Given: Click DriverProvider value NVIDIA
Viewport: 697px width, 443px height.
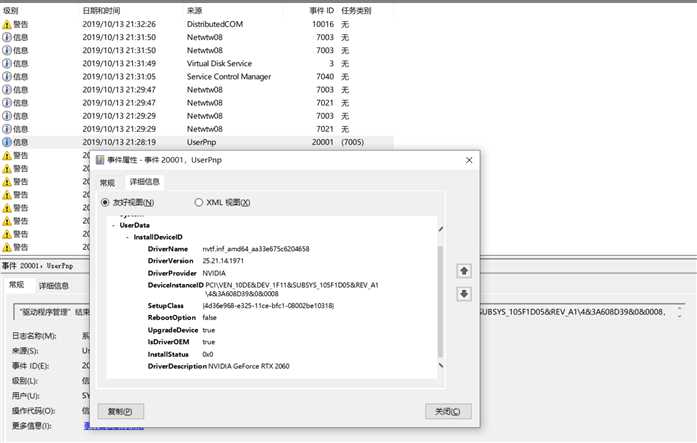Looking at the screenshot, I should [214, 273].
